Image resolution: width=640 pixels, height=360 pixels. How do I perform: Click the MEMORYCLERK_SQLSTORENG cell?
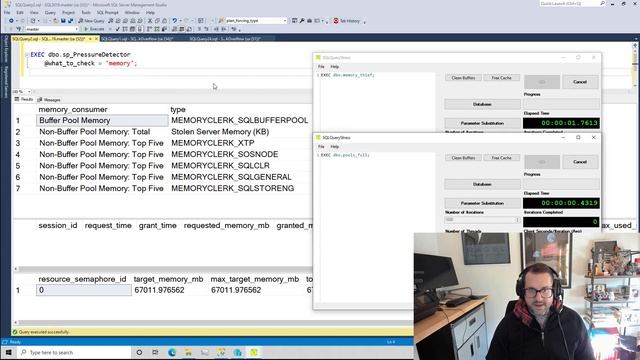[x=240, y=189]
